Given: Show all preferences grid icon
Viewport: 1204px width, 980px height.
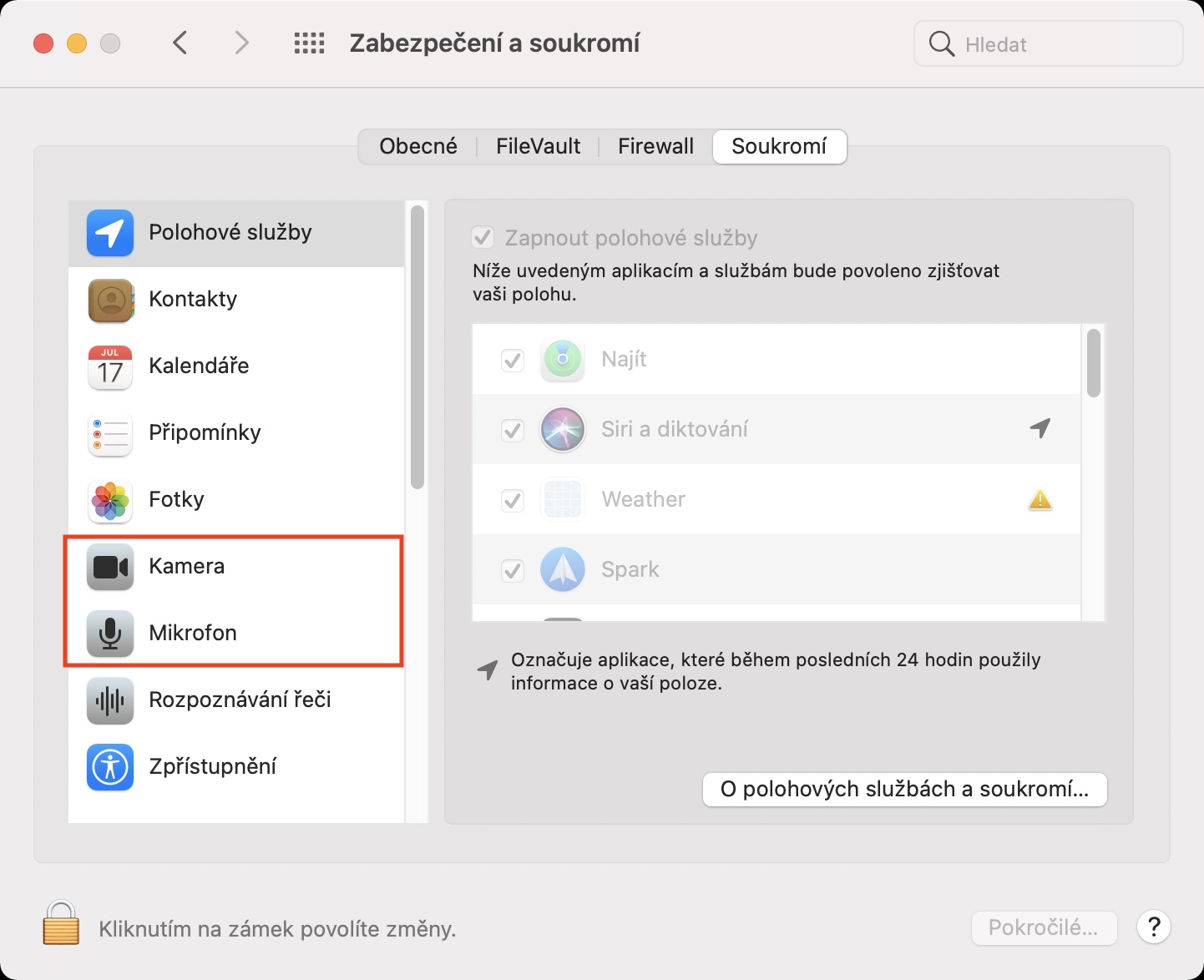Looking at the screenshot, I should pos(309,43).
